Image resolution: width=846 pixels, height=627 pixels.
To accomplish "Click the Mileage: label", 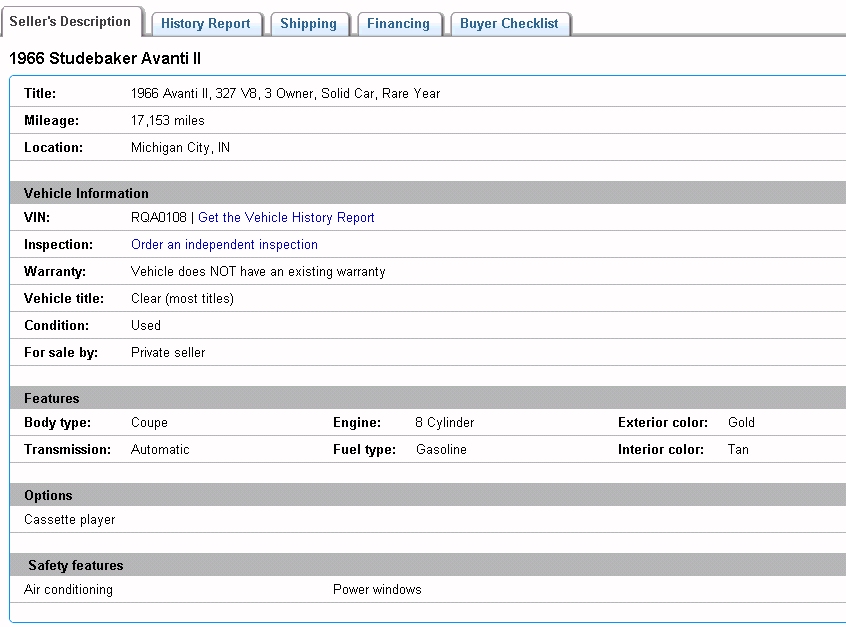I will click(x=51, y=120).
